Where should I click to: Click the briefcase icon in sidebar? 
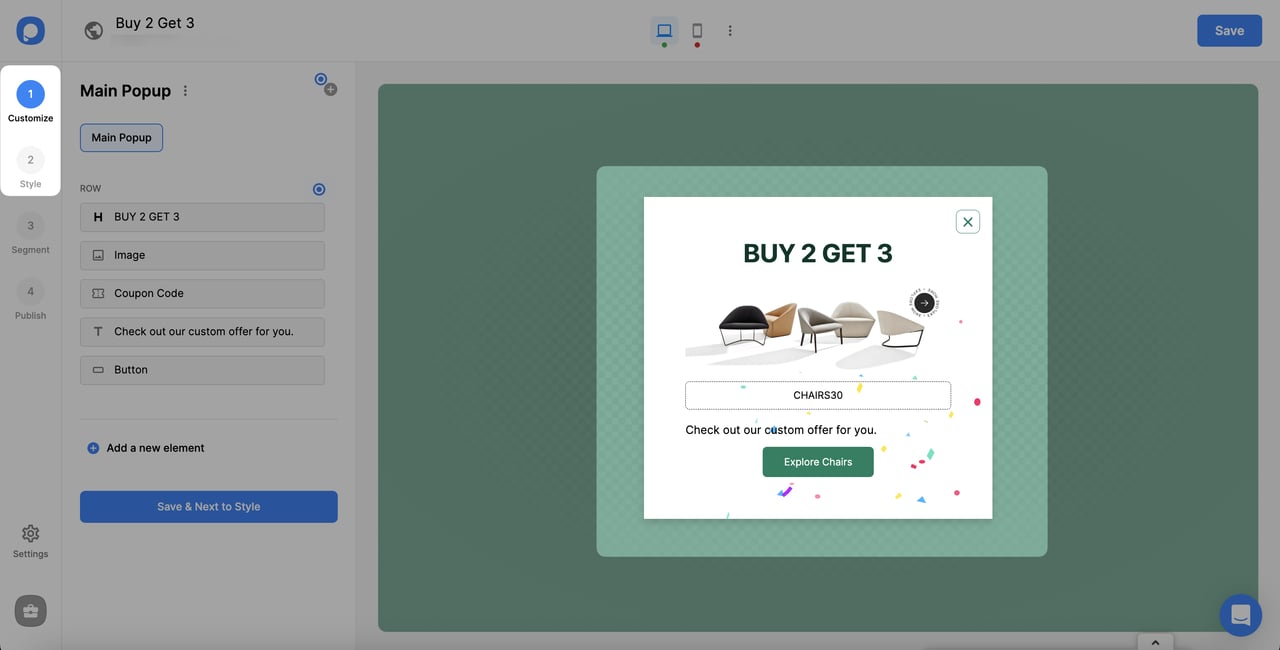[x=30, y=611]
